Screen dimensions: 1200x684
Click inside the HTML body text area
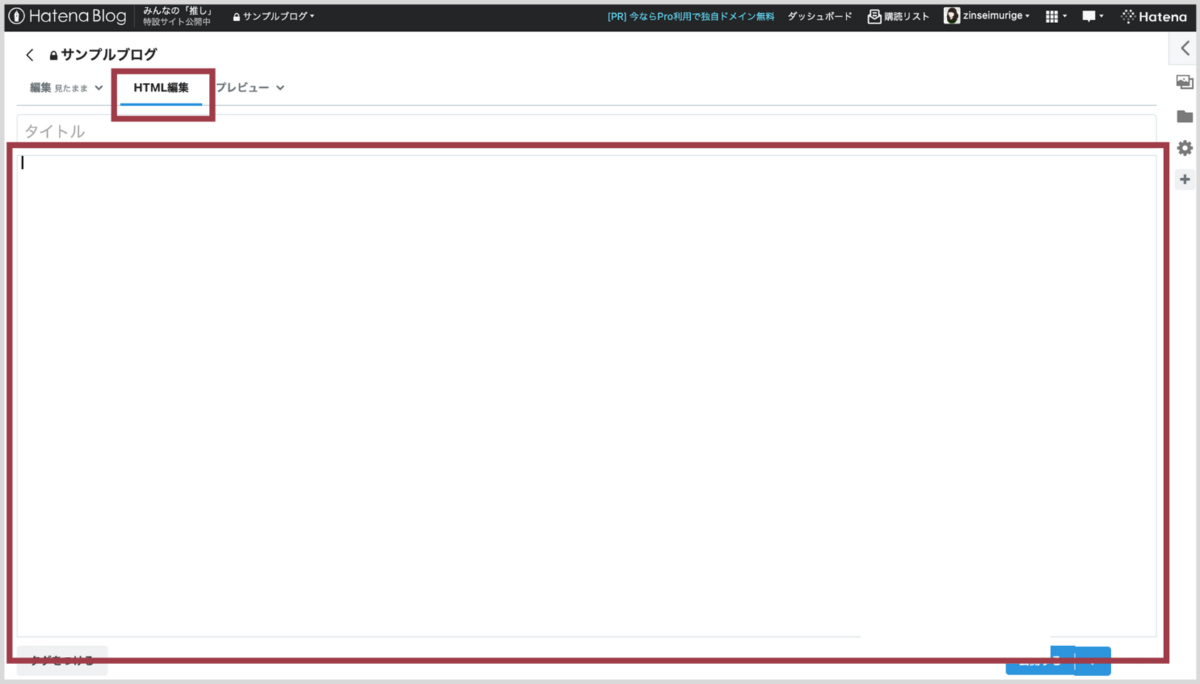click(586, 395)
